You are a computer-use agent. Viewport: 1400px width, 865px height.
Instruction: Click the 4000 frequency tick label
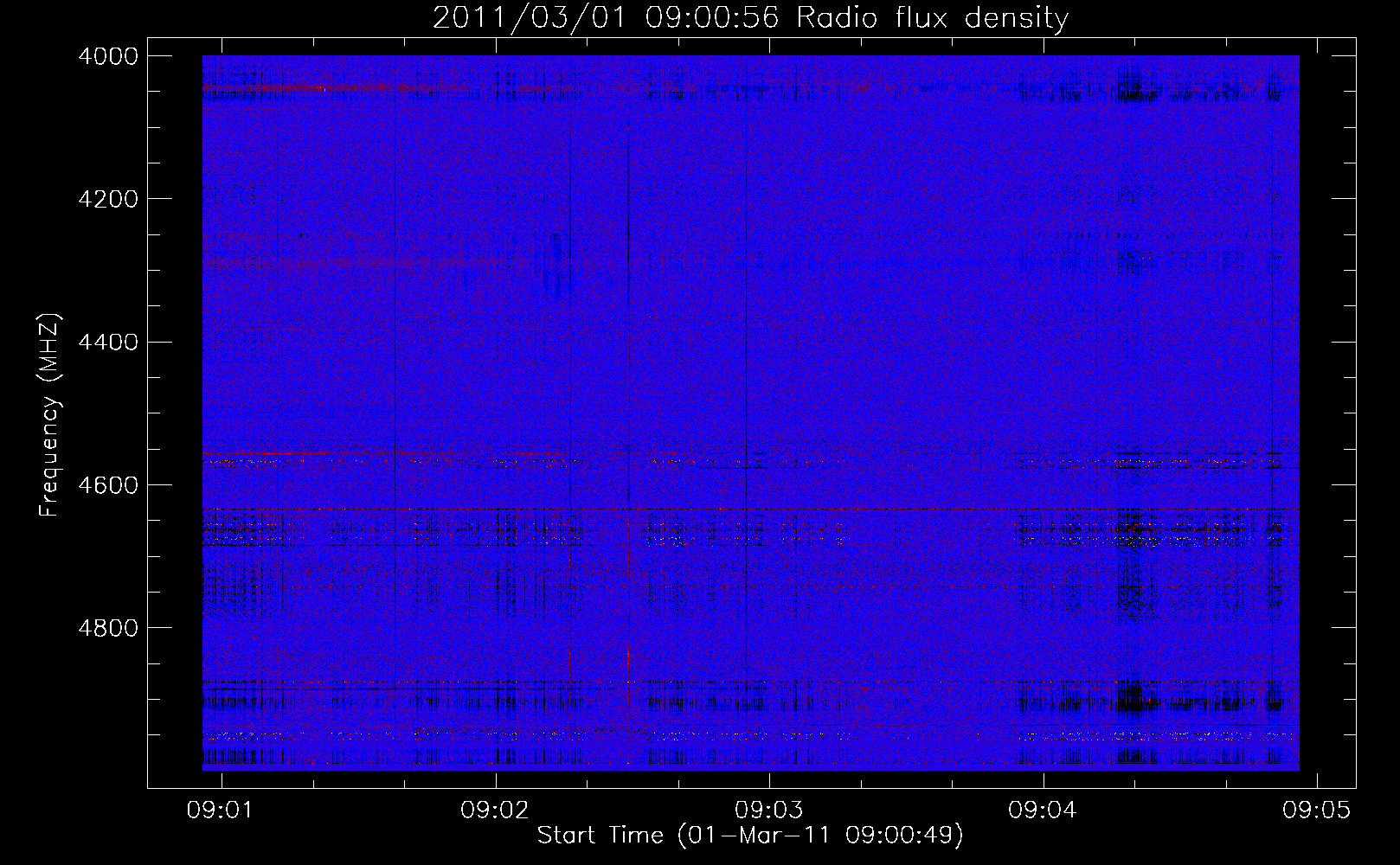(108, 56)
